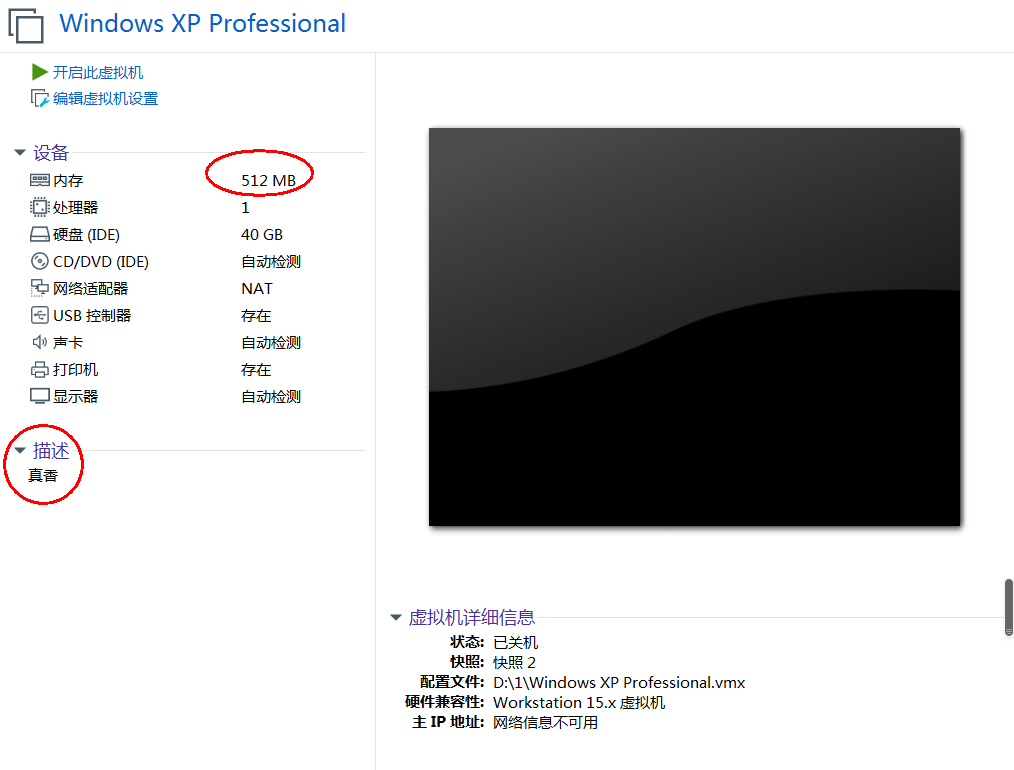1014x770 pixels.
Task: Collapse the 设备 devices section
Action: [x=19, y=153]
